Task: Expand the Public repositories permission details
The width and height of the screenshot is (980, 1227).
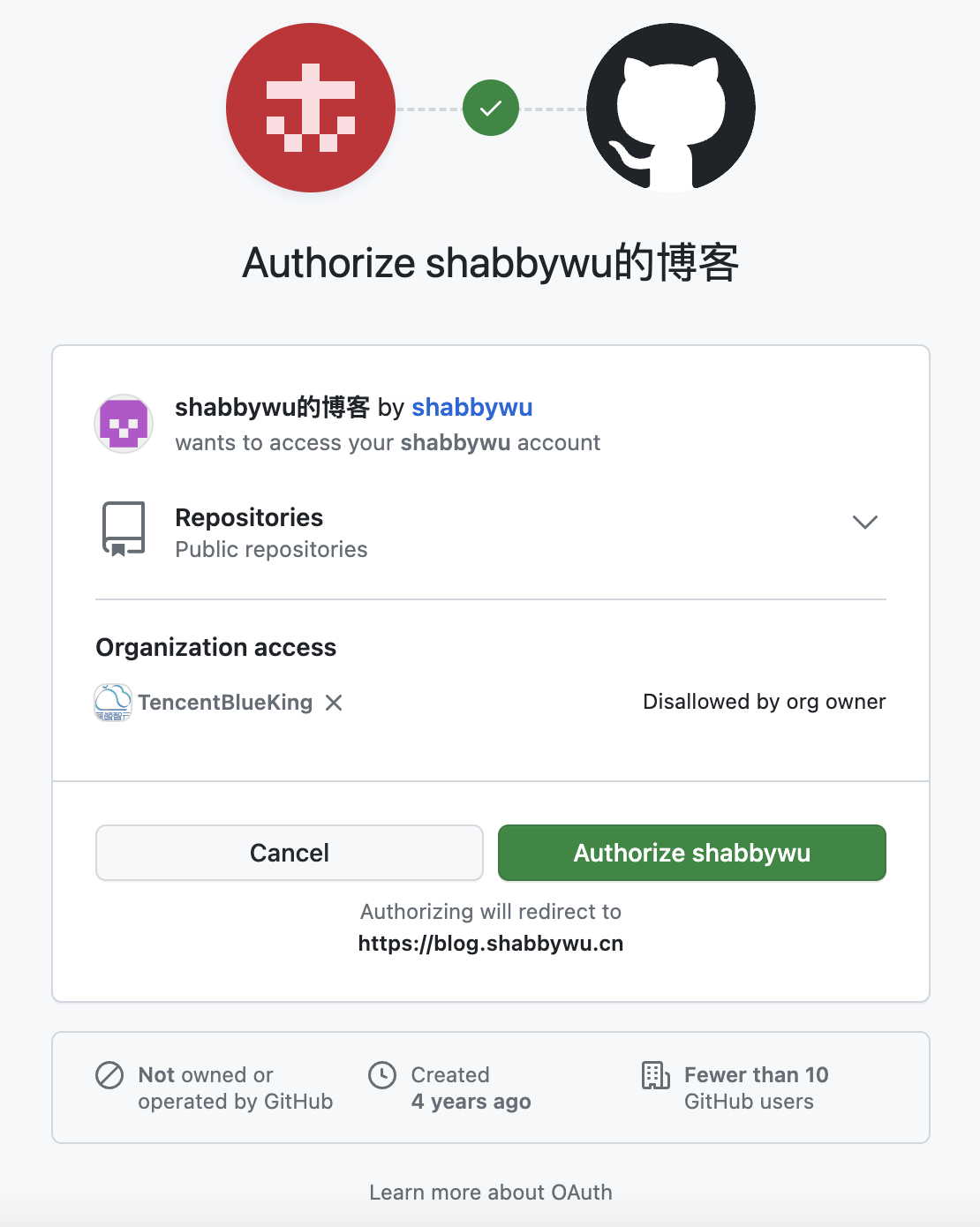Action: tap(864, 522)
